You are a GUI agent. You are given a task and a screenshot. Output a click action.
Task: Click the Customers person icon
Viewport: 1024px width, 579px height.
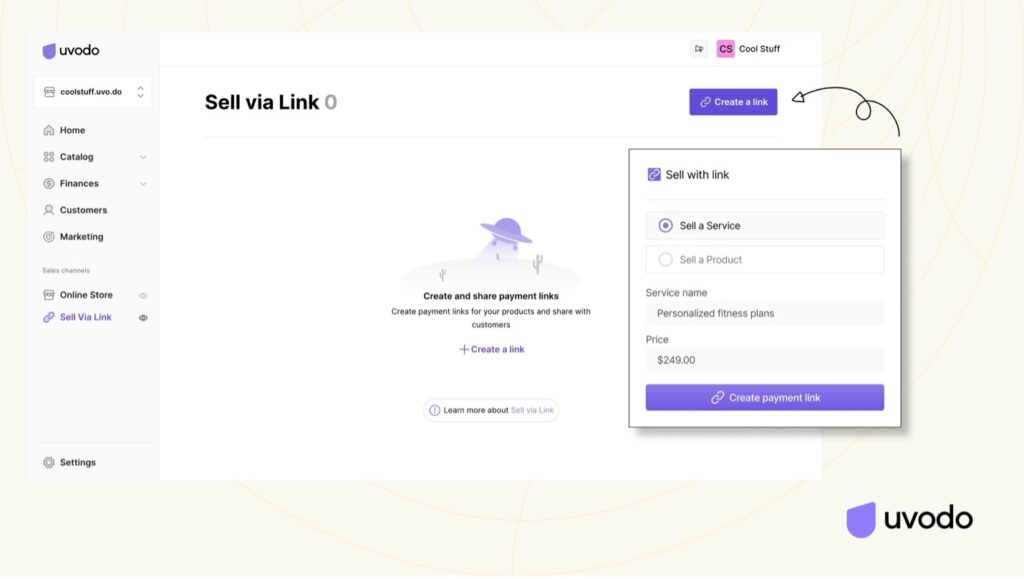(x=49, y=210)
